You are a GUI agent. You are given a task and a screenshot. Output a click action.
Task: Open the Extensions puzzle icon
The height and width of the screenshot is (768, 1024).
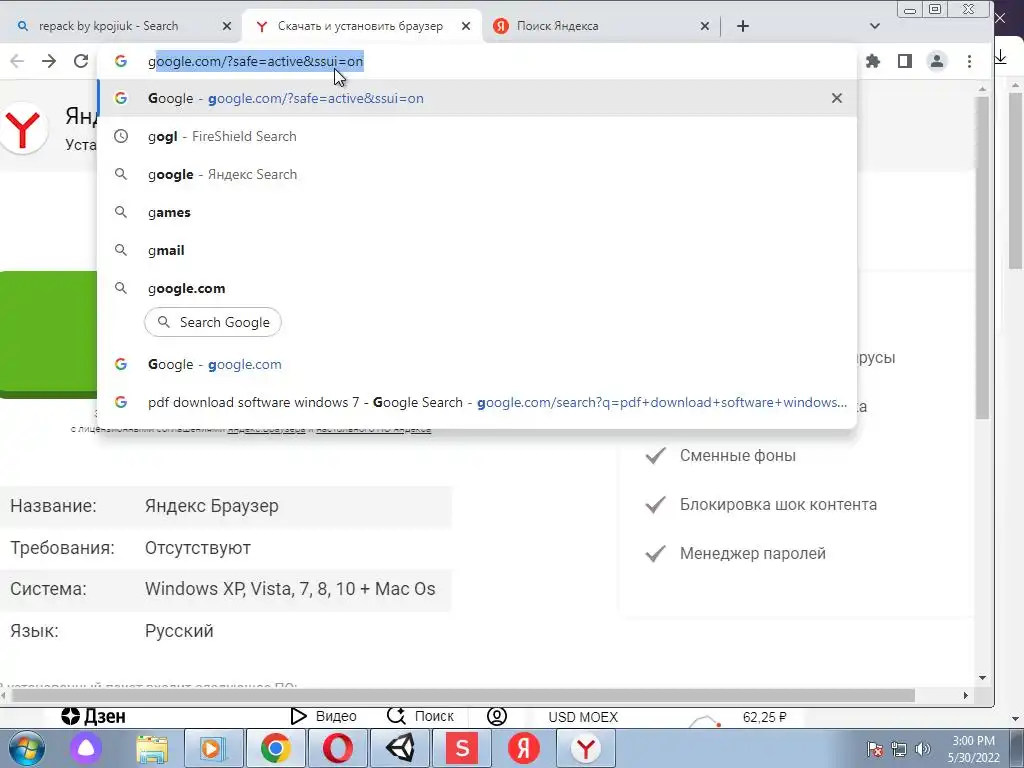pos(872,61)
